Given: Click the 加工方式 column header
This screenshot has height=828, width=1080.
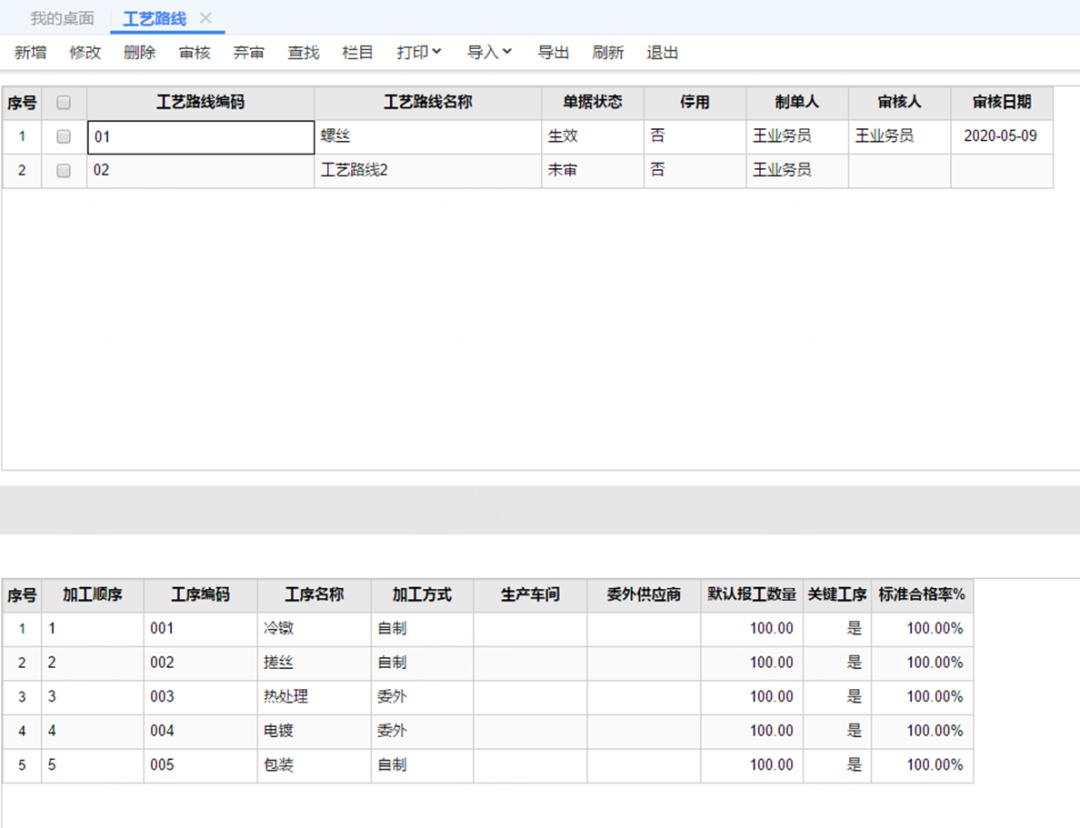Looking at the screenshot, I should [422, 595].
